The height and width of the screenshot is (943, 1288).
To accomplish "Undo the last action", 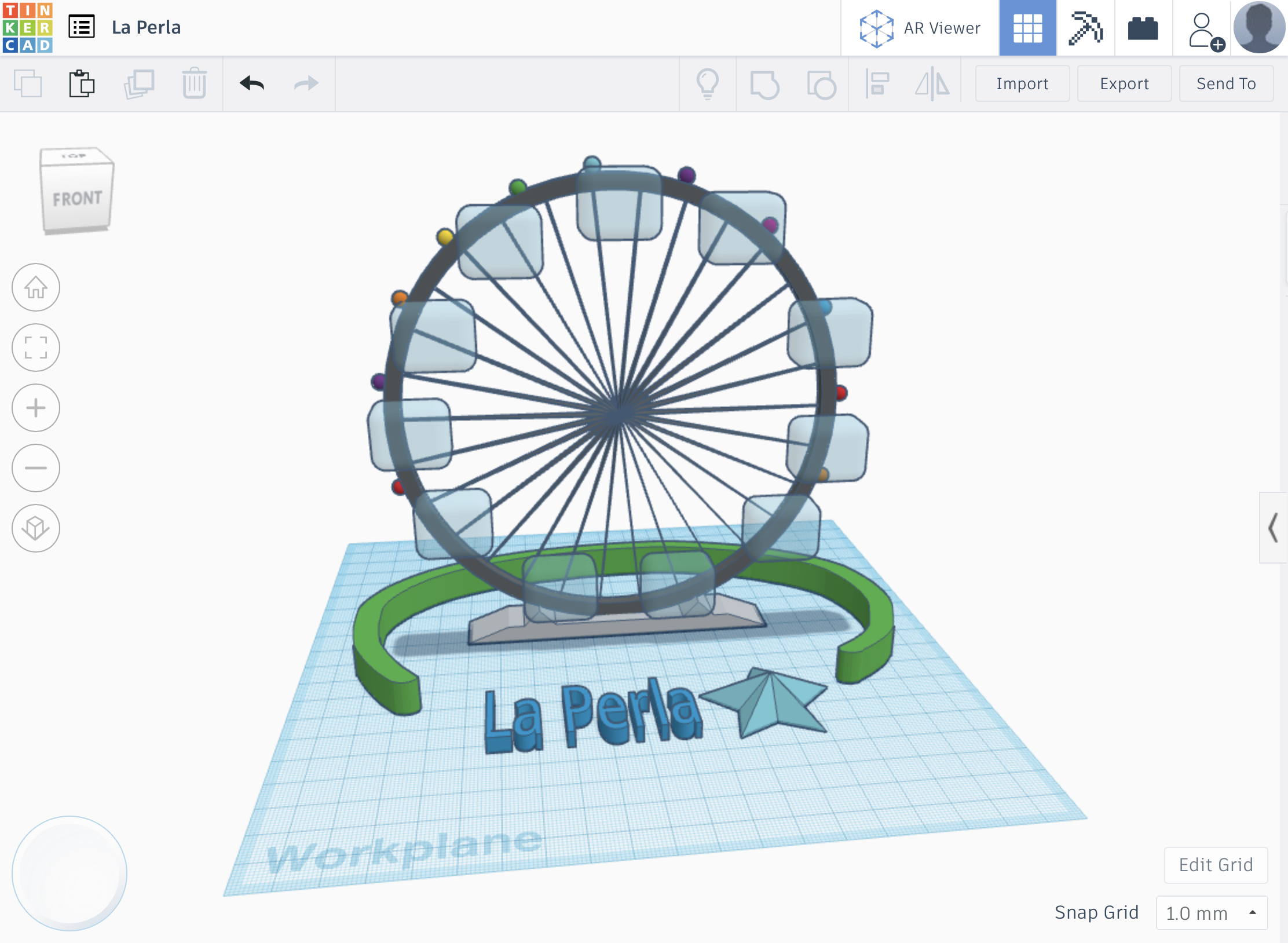I will click(252, 84).
